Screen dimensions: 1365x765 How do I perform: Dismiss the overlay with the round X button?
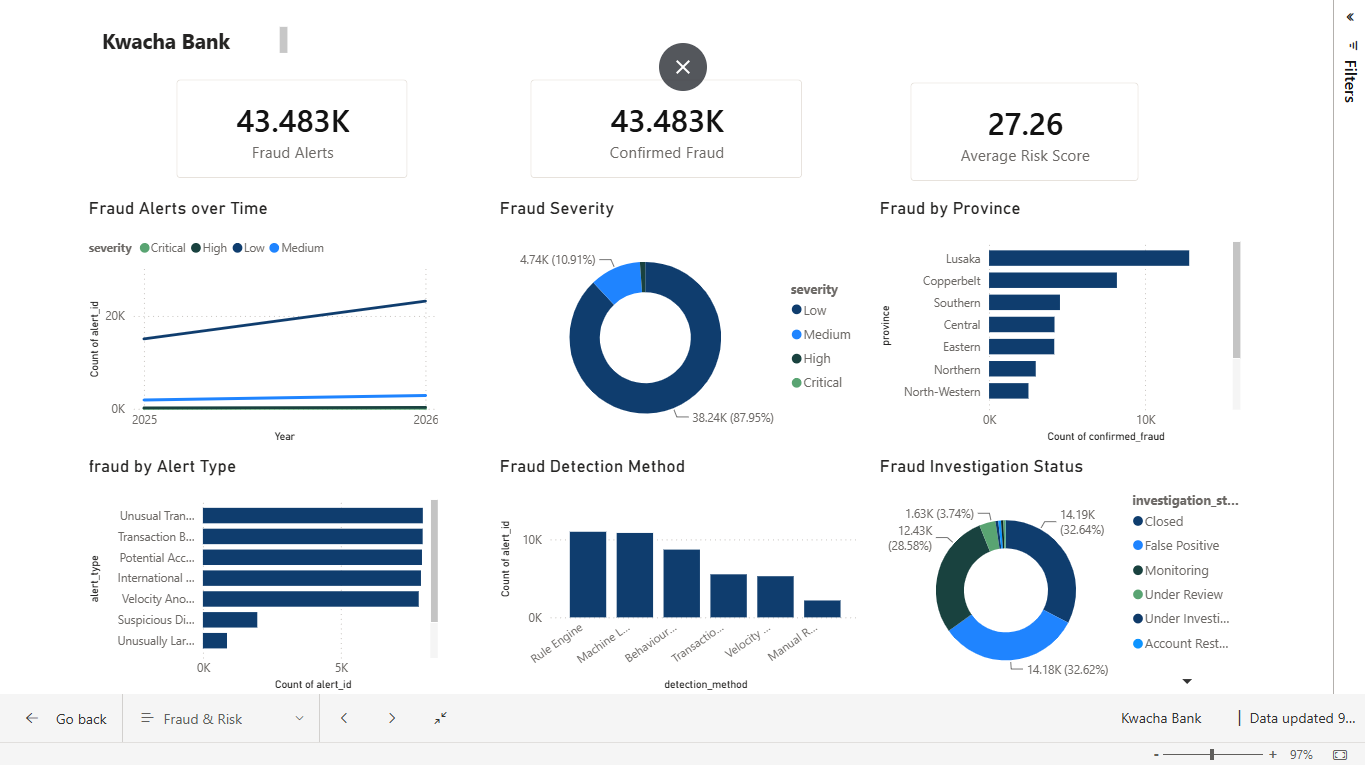683,67
